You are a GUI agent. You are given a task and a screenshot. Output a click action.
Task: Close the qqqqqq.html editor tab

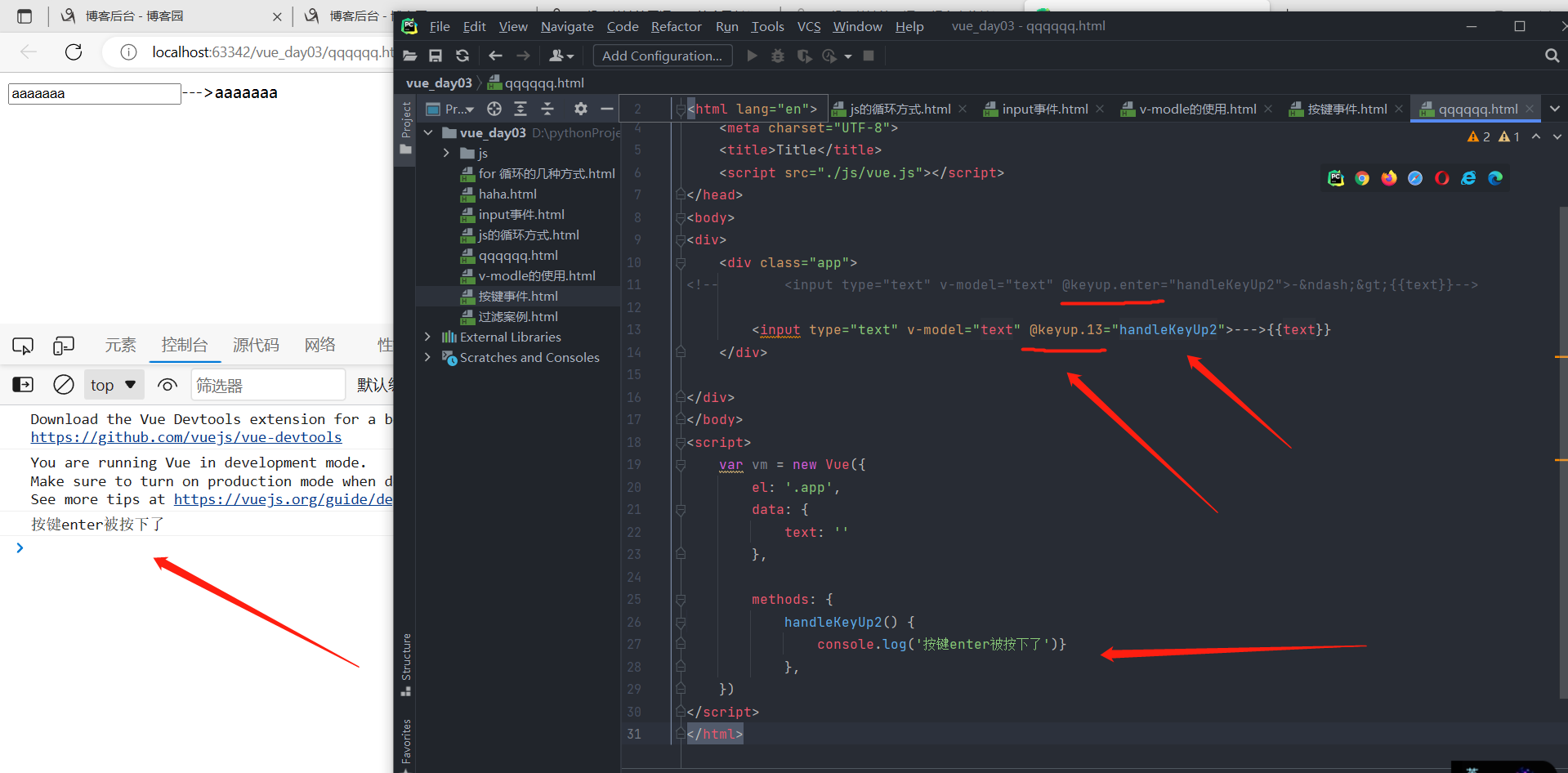[x=1530, y=109]
